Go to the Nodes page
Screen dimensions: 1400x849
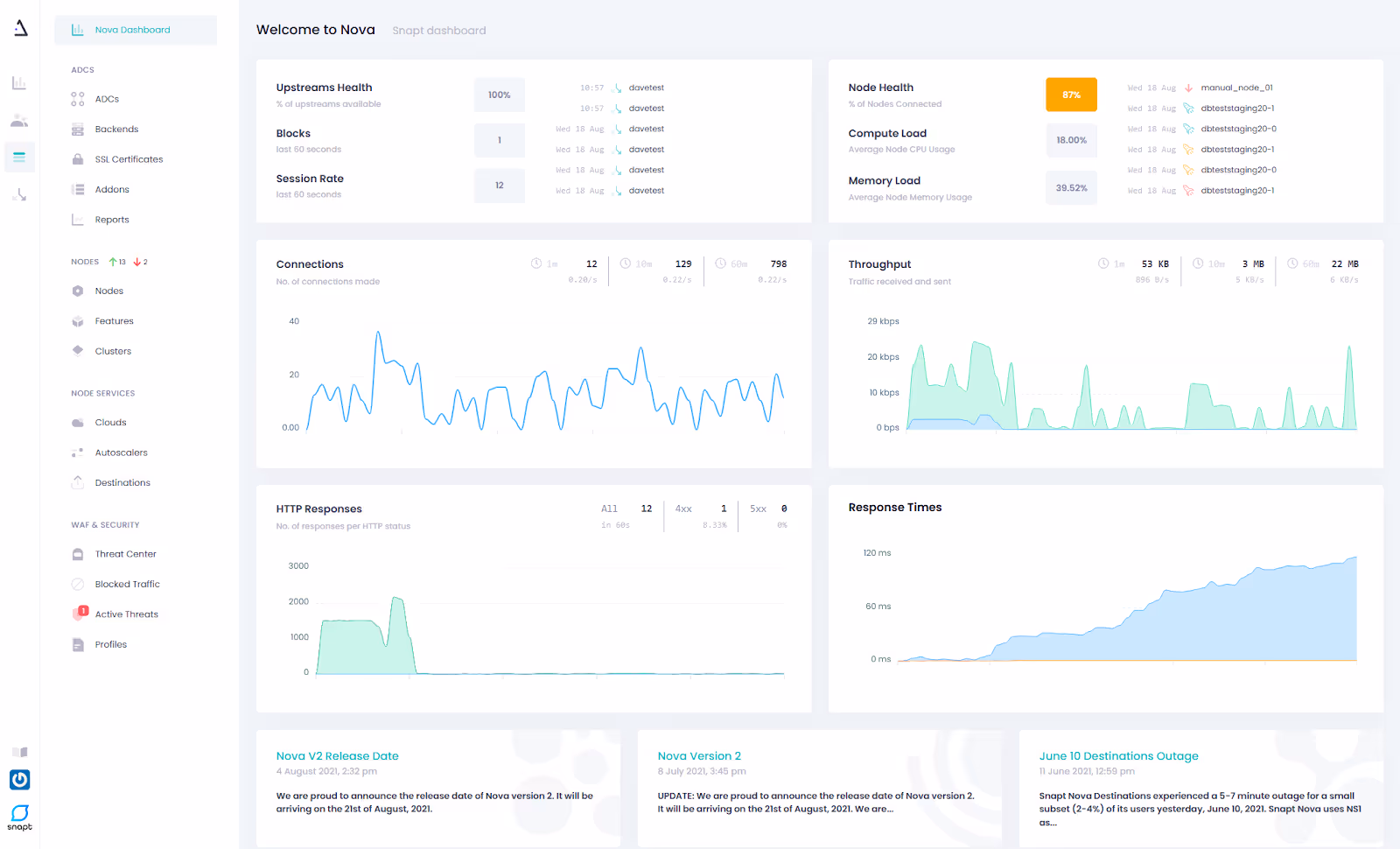pos(109,291)
